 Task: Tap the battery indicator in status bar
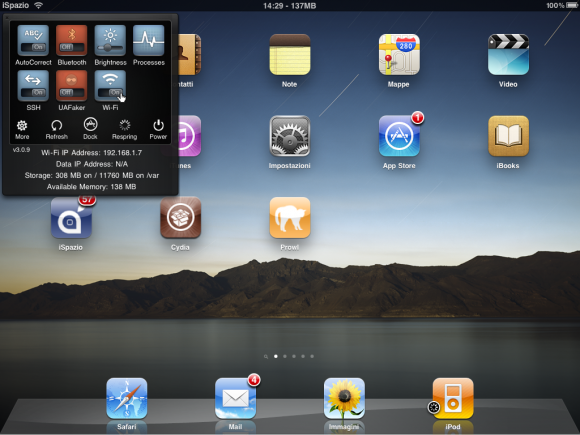pyautogui.click(x=571, y=5)
